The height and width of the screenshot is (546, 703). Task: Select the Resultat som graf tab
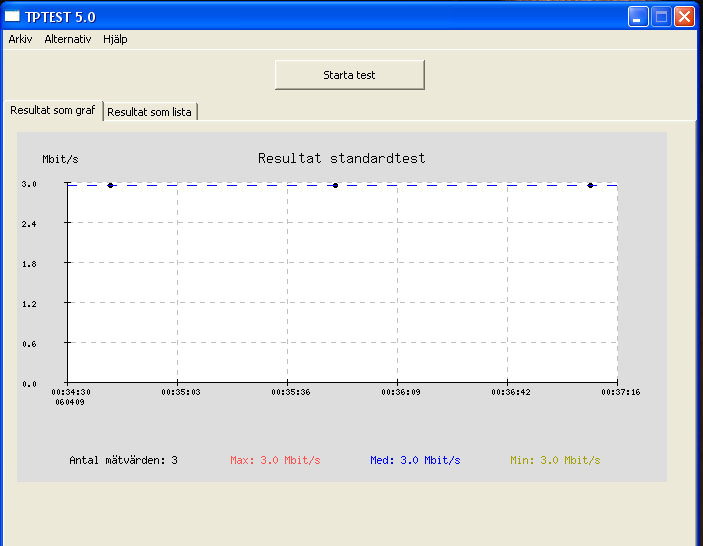tap(53, 110)
